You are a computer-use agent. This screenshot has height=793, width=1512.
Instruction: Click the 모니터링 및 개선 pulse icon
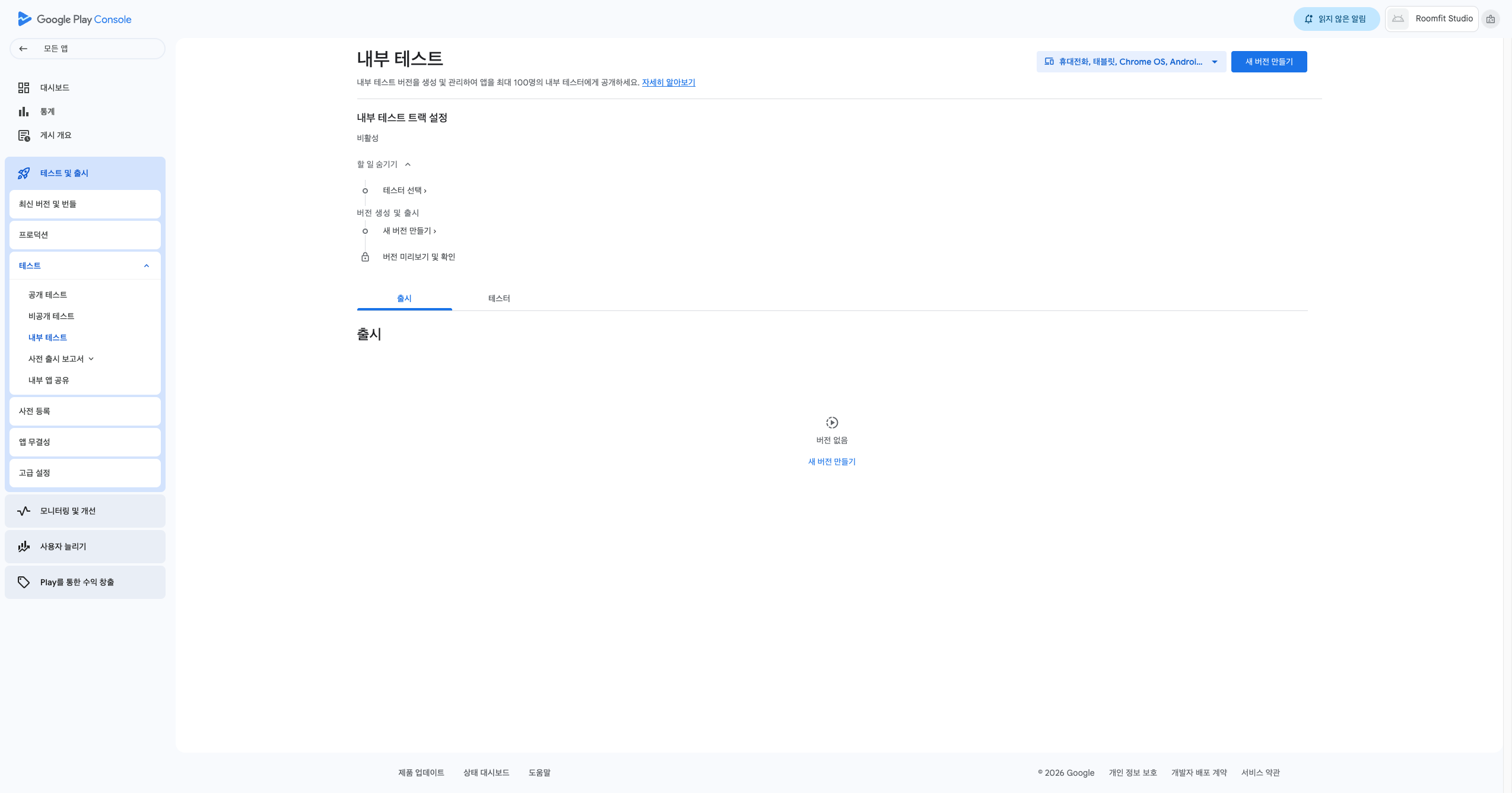click(24, 511)
